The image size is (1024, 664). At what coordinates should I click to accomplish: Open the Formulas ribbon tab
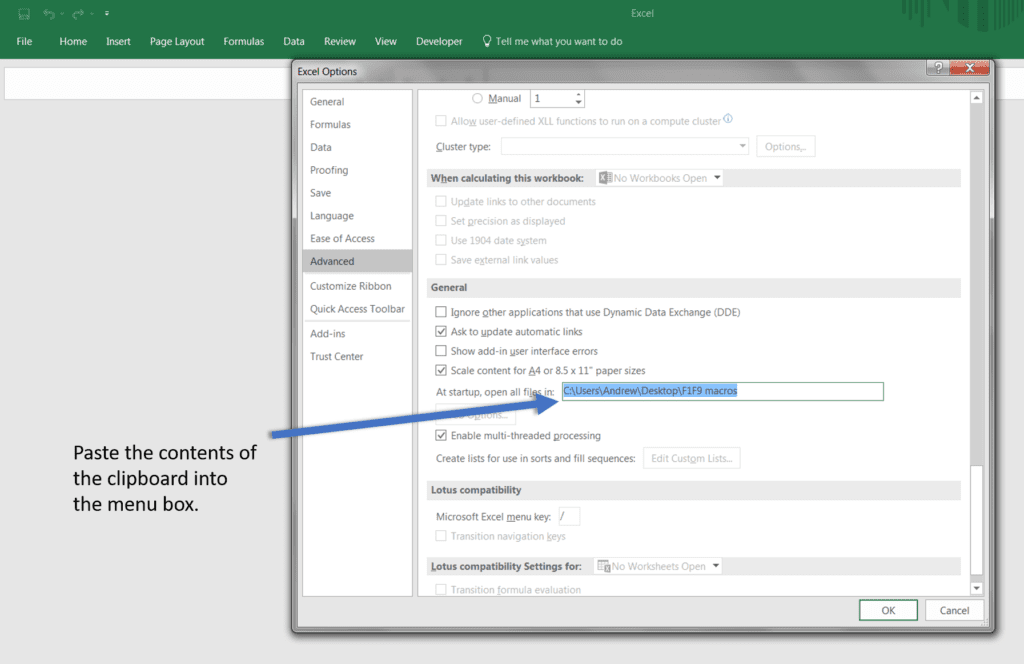tap(244, 41)
